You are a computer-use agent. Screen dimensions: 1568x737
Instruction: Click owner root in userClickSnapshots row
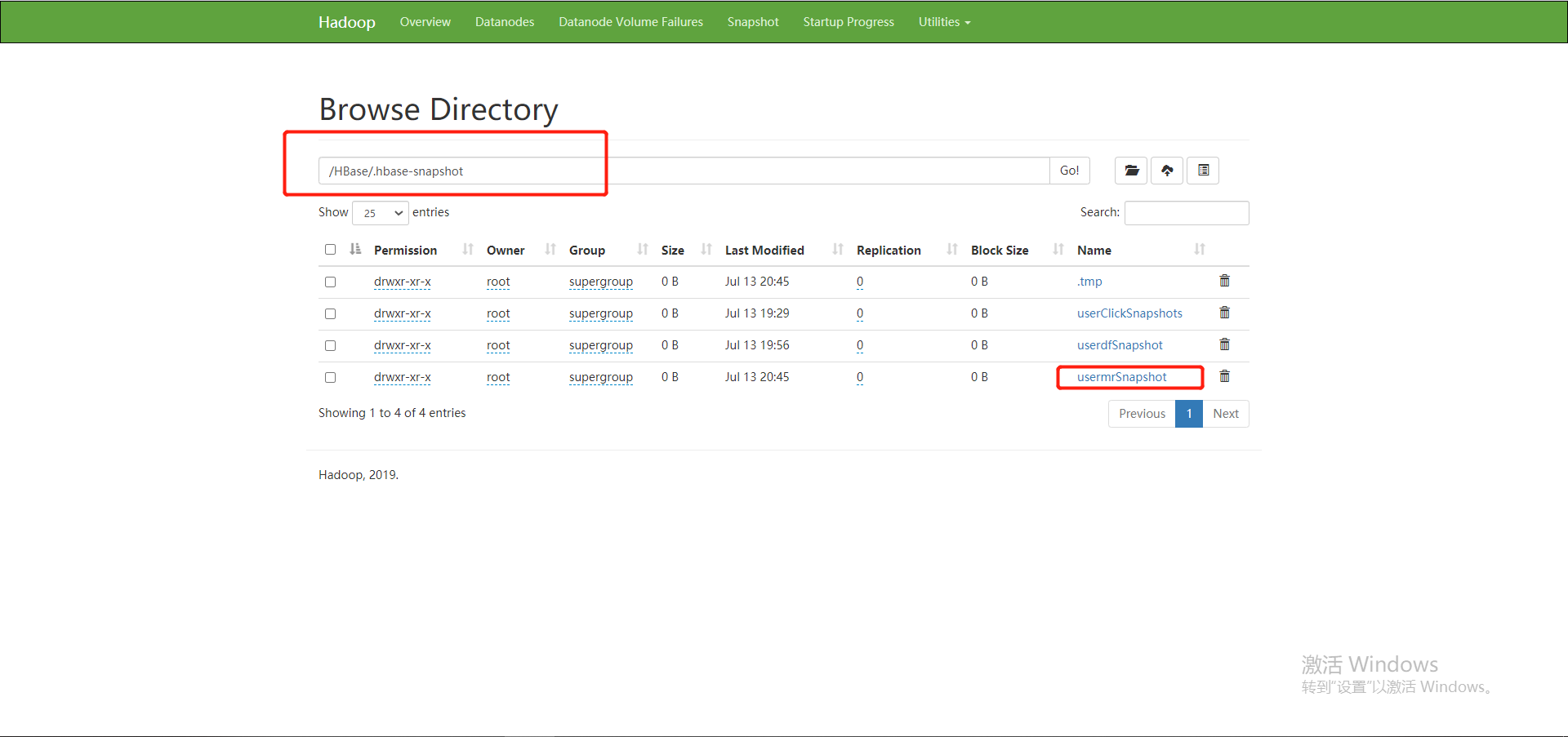(x=498, y=313)
